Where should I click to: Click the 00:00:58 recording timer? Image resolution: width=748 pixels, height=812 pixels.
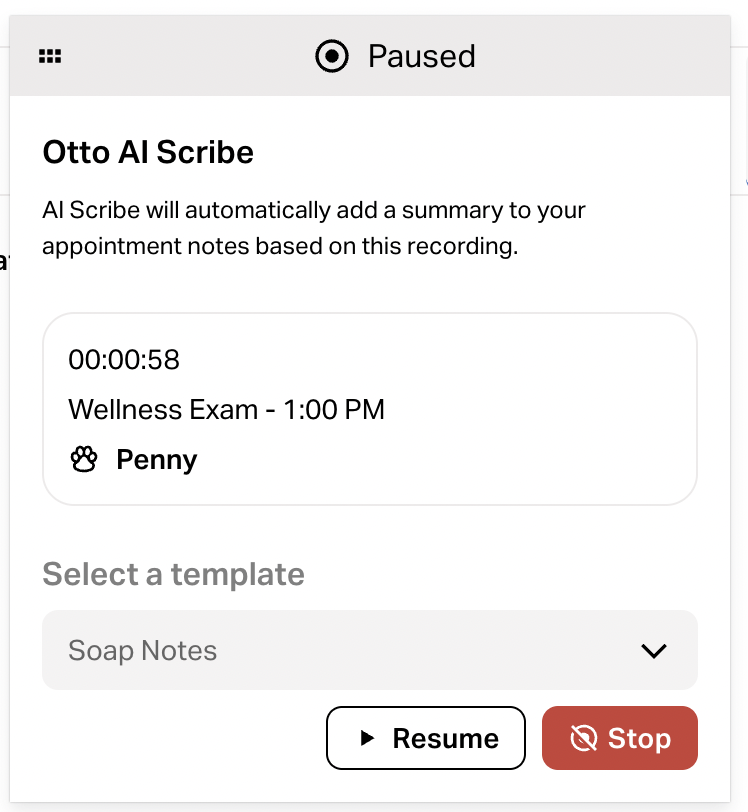tap(124, 360)
